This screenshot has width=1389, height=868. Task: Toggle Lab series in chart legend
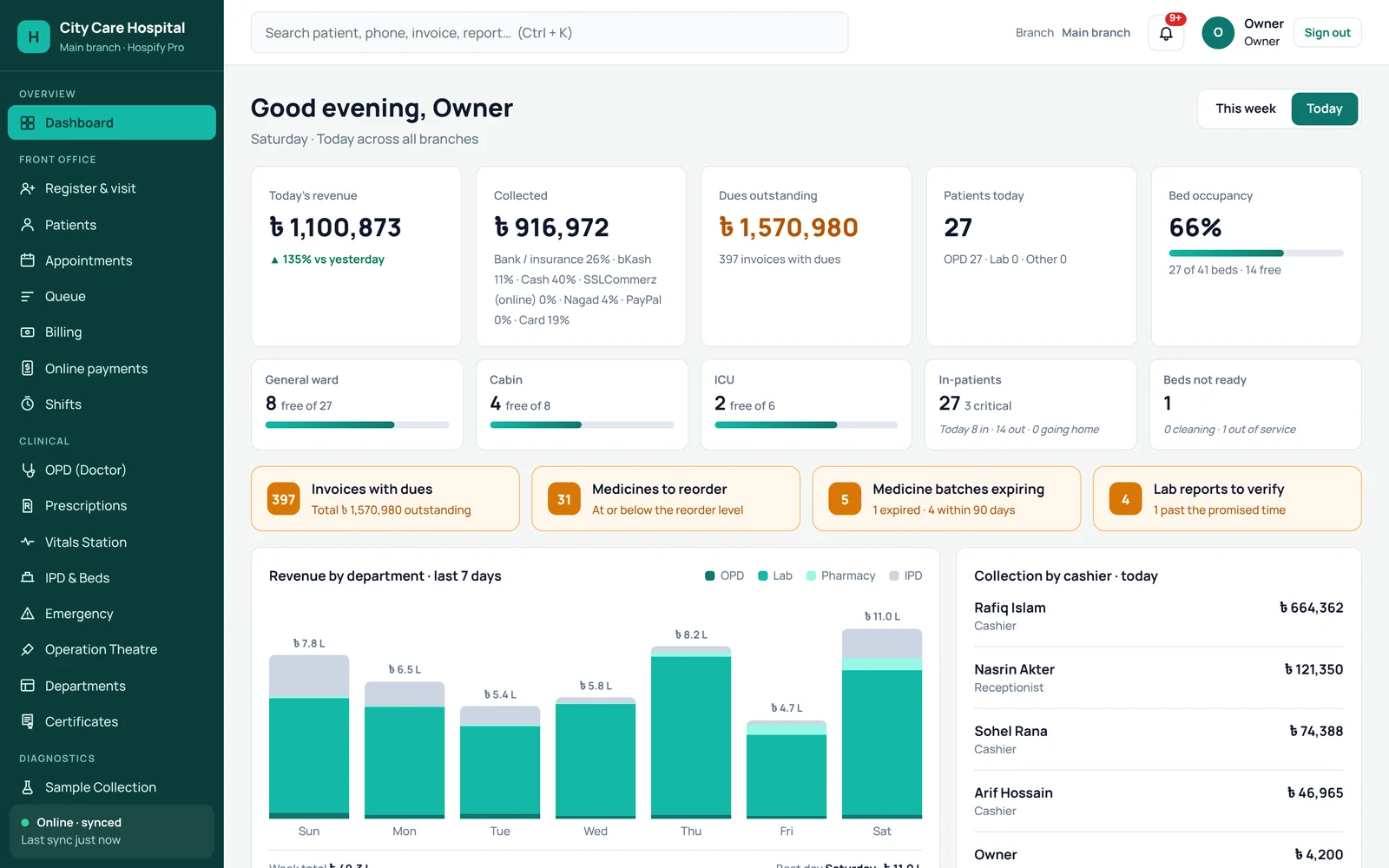[x=775, y=575]
